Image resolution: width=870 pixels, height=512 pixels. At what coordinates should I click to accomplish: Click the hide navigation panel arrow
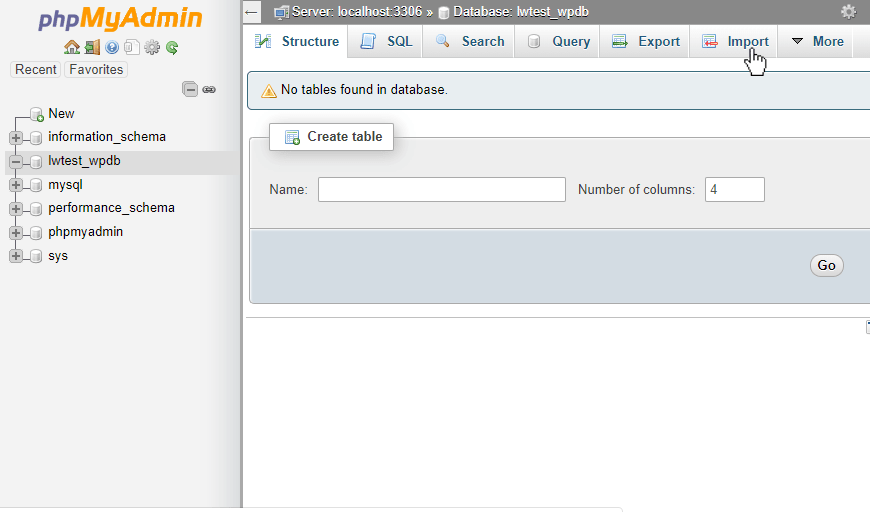click(251, 12)
